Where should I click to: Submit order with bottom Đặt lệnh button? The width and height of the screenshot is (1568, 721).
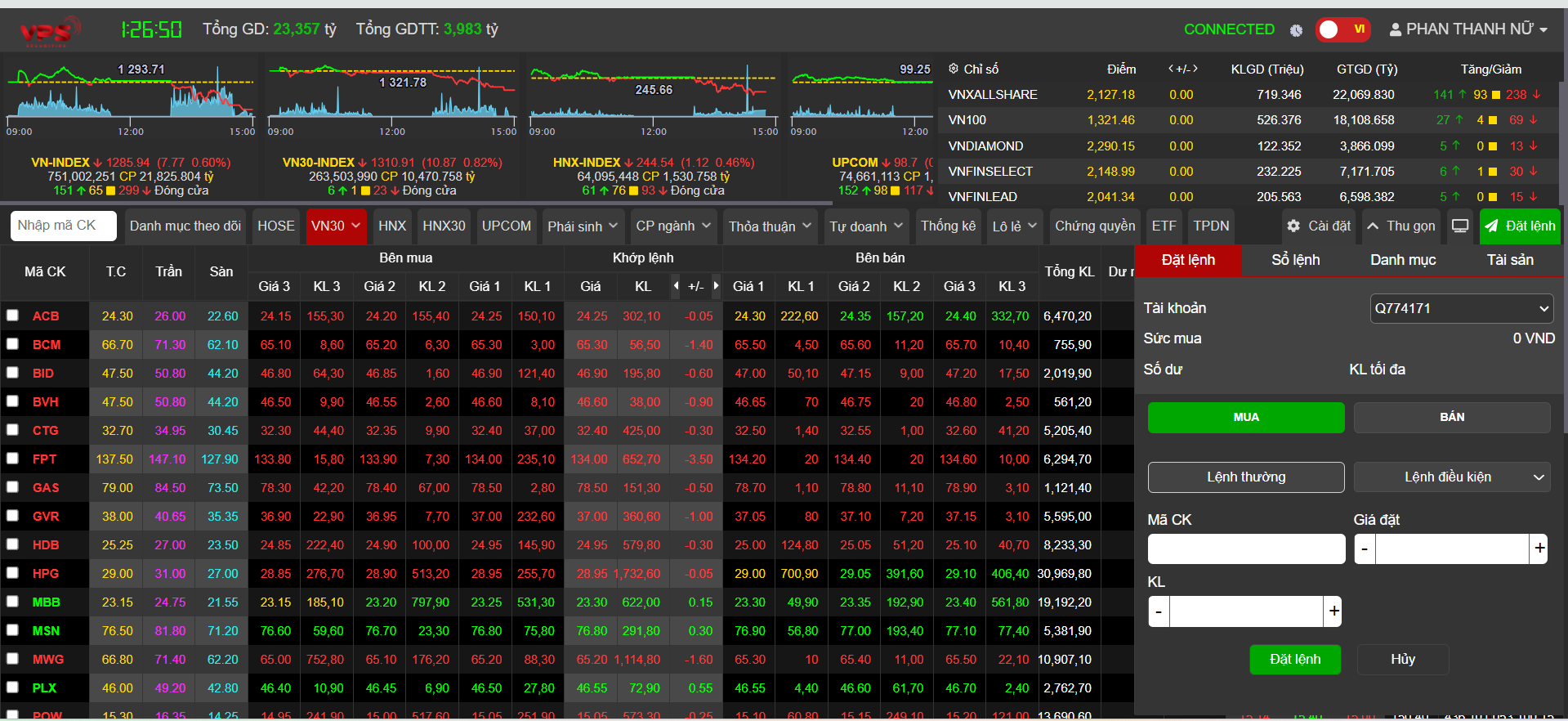click(x=1295, y=660)
